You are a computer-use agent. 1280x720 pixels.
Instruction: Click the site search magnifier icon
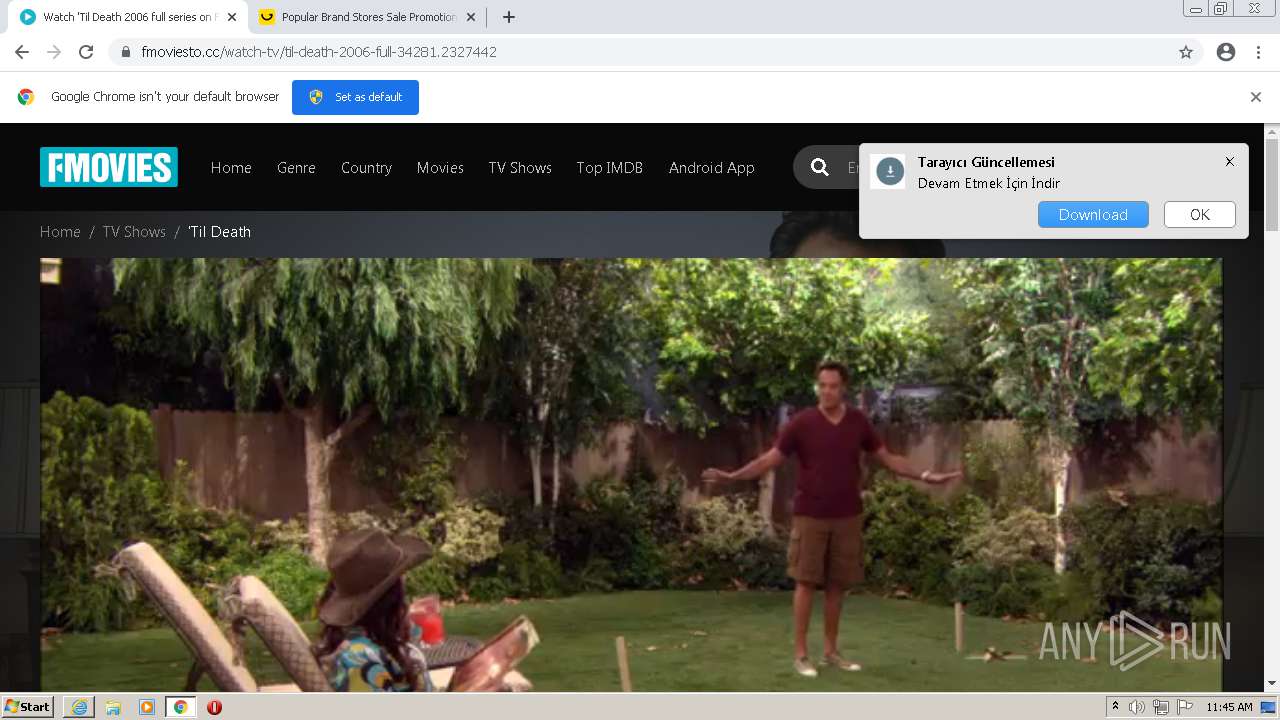coord(820,167)
